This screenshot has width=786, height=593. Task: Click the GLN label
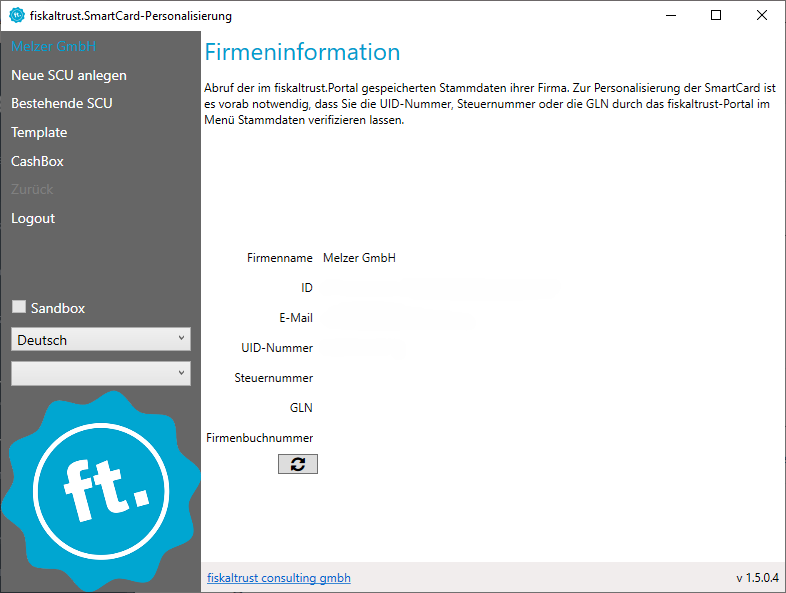301,408
